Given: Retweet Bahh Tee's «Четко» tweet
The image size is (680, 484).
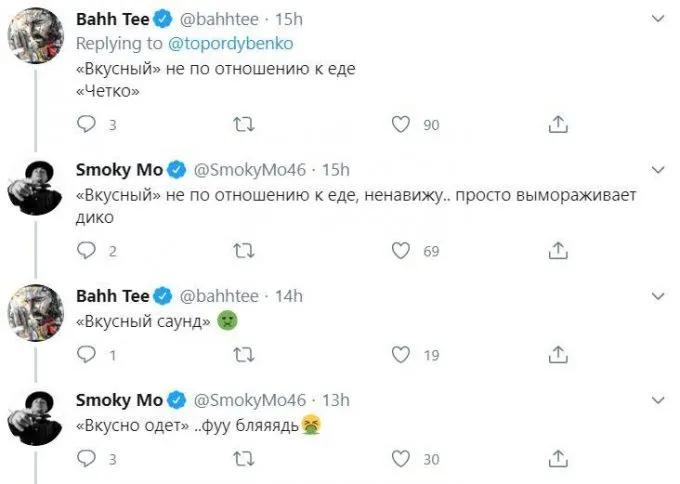Looking at the screenshot, I should (x=242, y=124).
